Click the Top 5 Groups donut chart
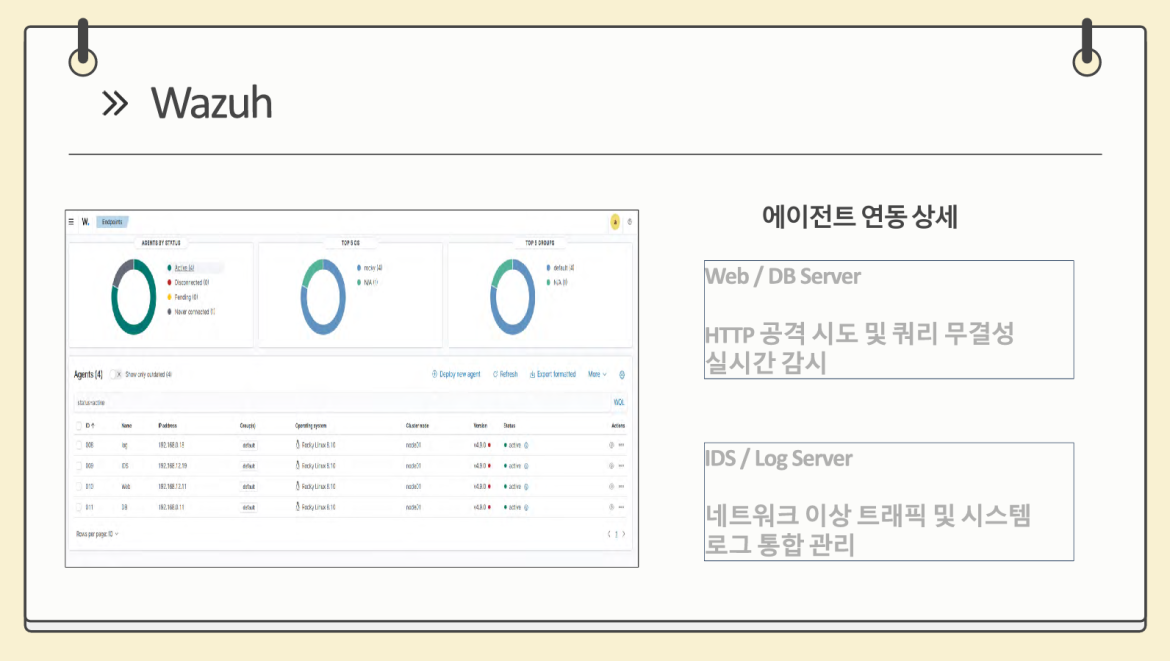Viewport: 1170px width, 661px height. [513, 297]
